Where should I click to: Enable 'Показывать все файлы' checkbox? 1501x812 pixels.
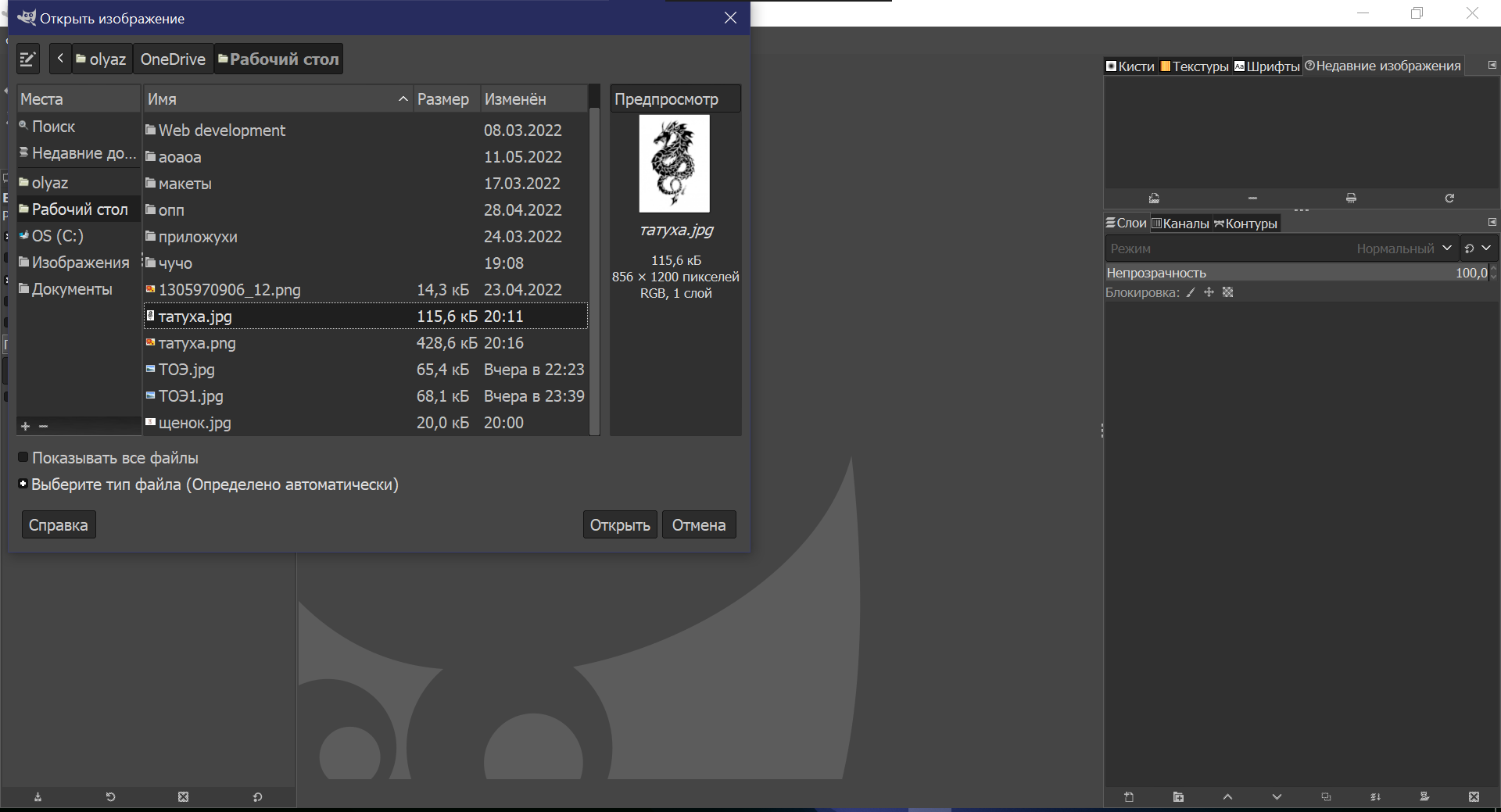[23, 457]
